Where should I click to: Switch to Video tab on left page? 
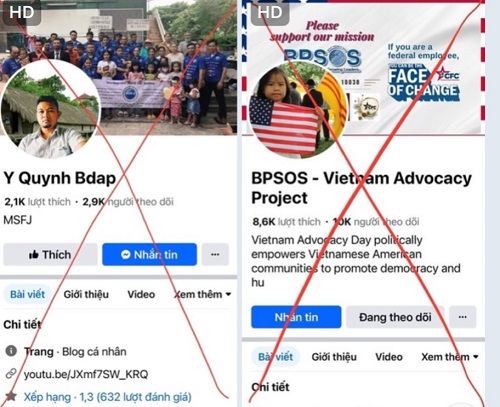click(141, 294)
